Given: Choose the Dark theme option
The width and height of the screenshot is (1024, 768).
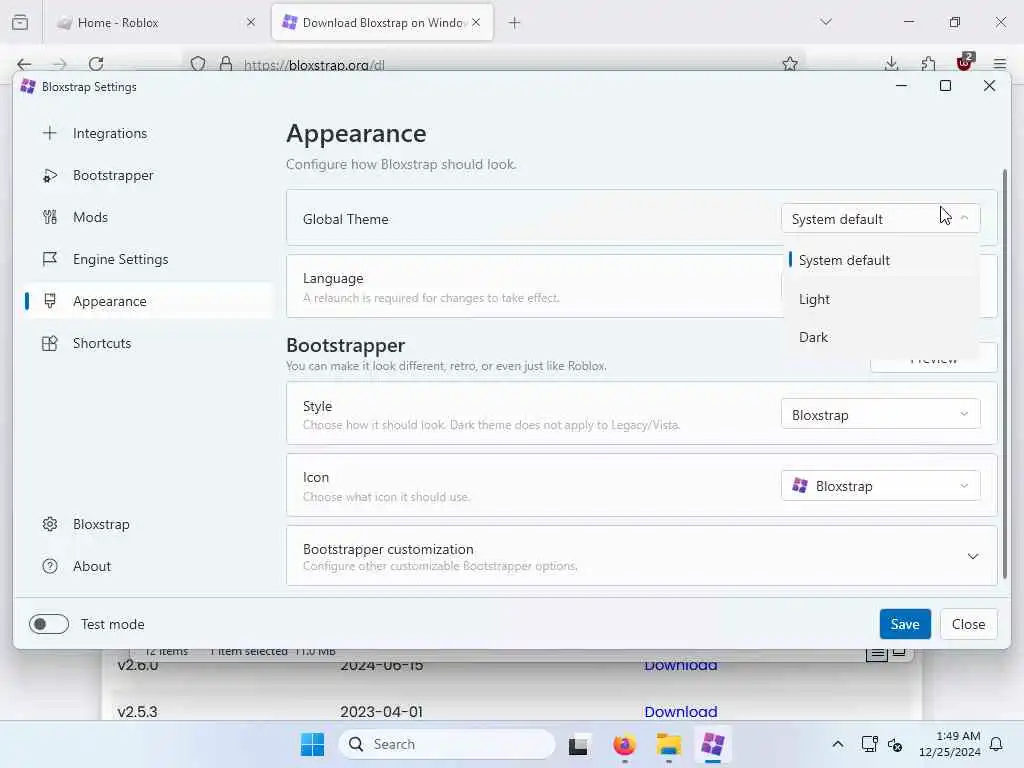Looking at the screenshot, I should [882, 337].
